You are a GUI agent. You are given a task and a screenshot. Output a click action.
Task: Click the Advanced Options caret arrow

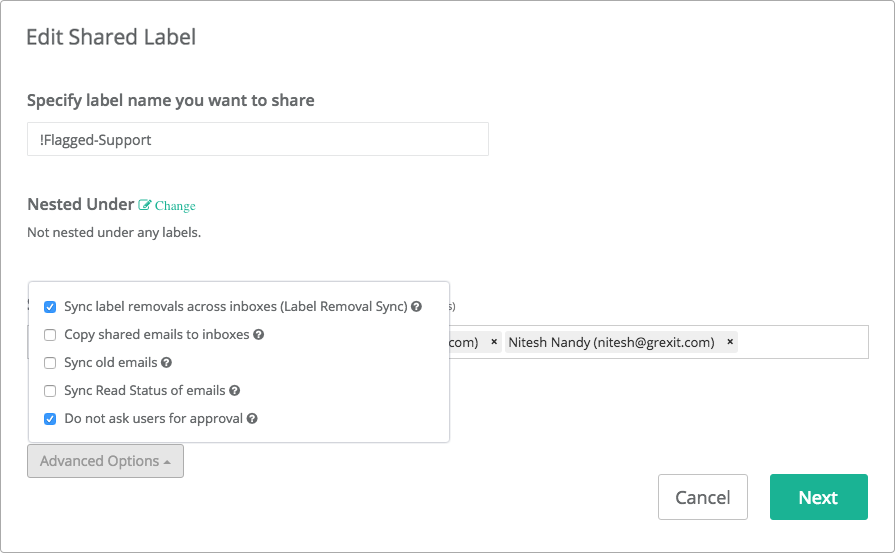click(x=167, y=462)
